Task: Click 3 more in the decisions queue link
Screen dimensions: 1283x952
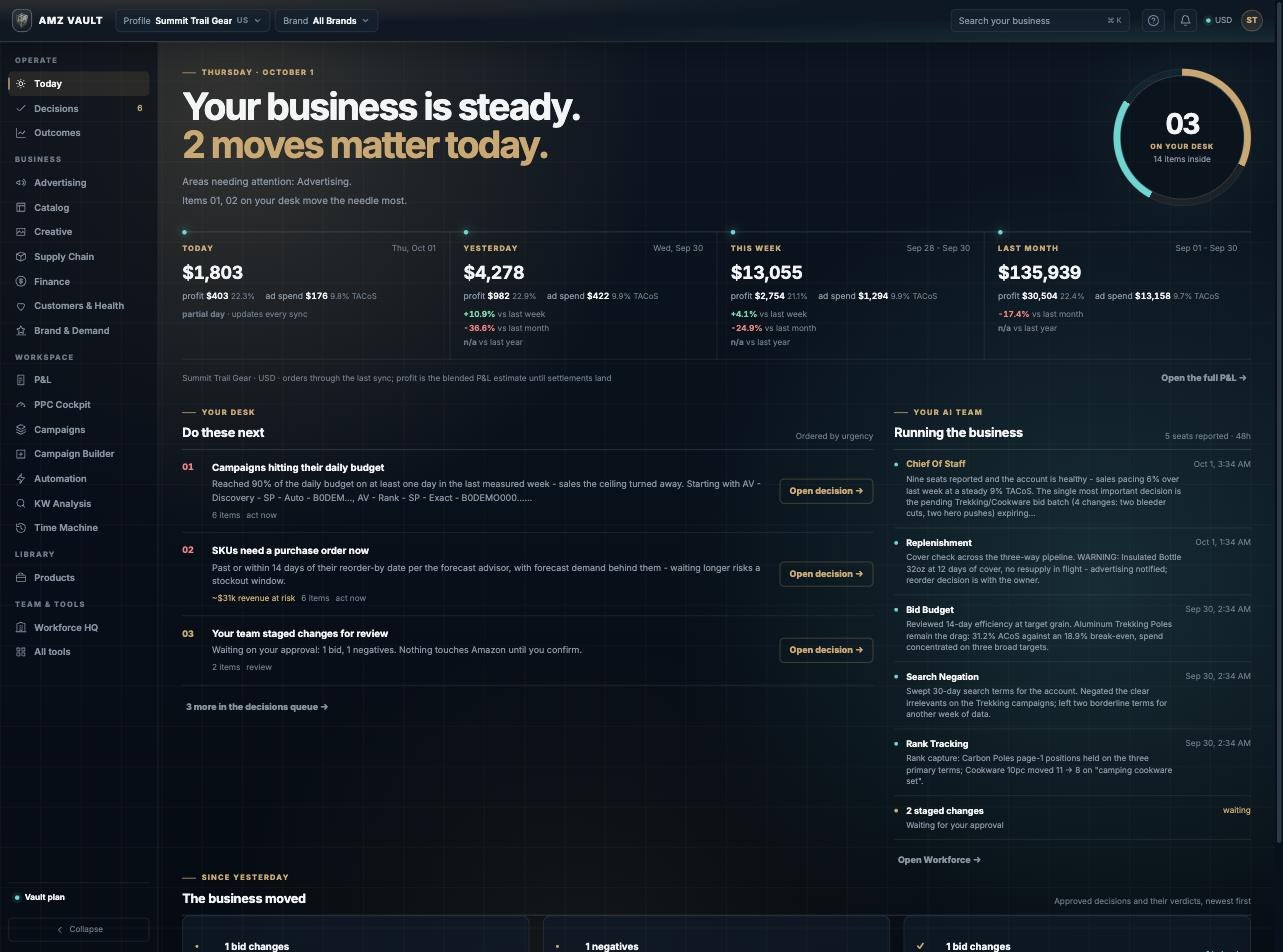Action: click(257, 707)
